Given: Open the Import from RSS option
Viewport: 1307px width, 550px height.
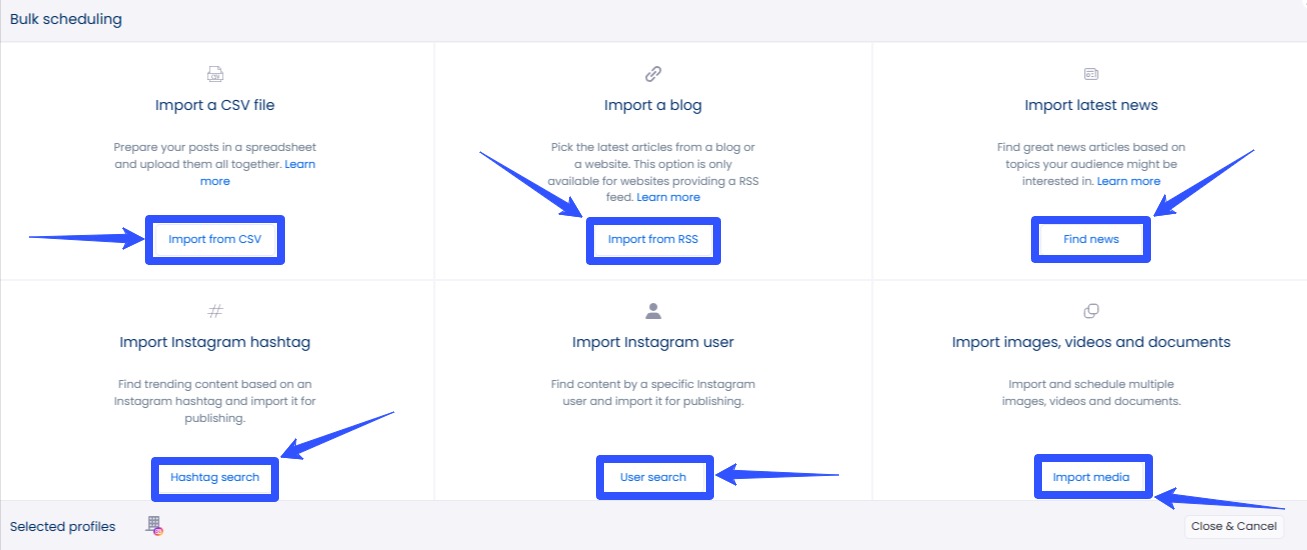Looking at the screenshot, I should click(x=653, y=240).
